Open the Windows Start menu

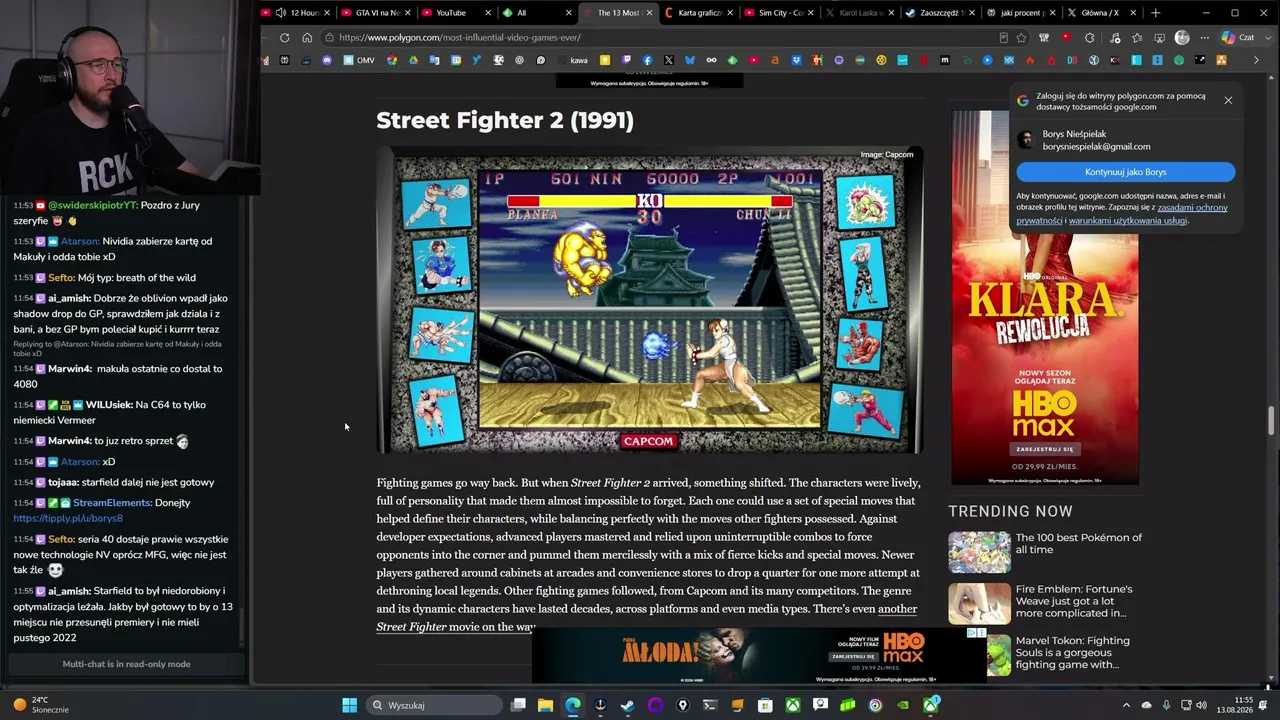click(349, 705)
